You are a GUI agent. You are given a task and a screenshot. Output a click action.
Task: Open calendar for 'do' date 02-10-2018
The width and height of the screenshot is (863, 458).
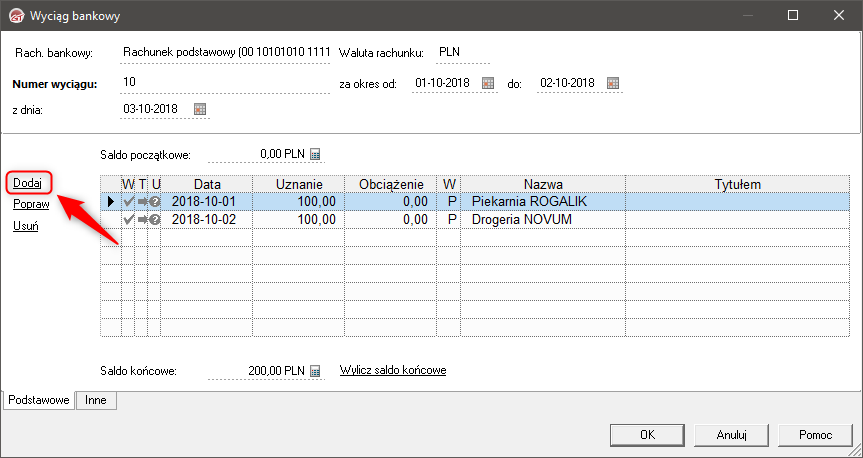coord(613,83)
